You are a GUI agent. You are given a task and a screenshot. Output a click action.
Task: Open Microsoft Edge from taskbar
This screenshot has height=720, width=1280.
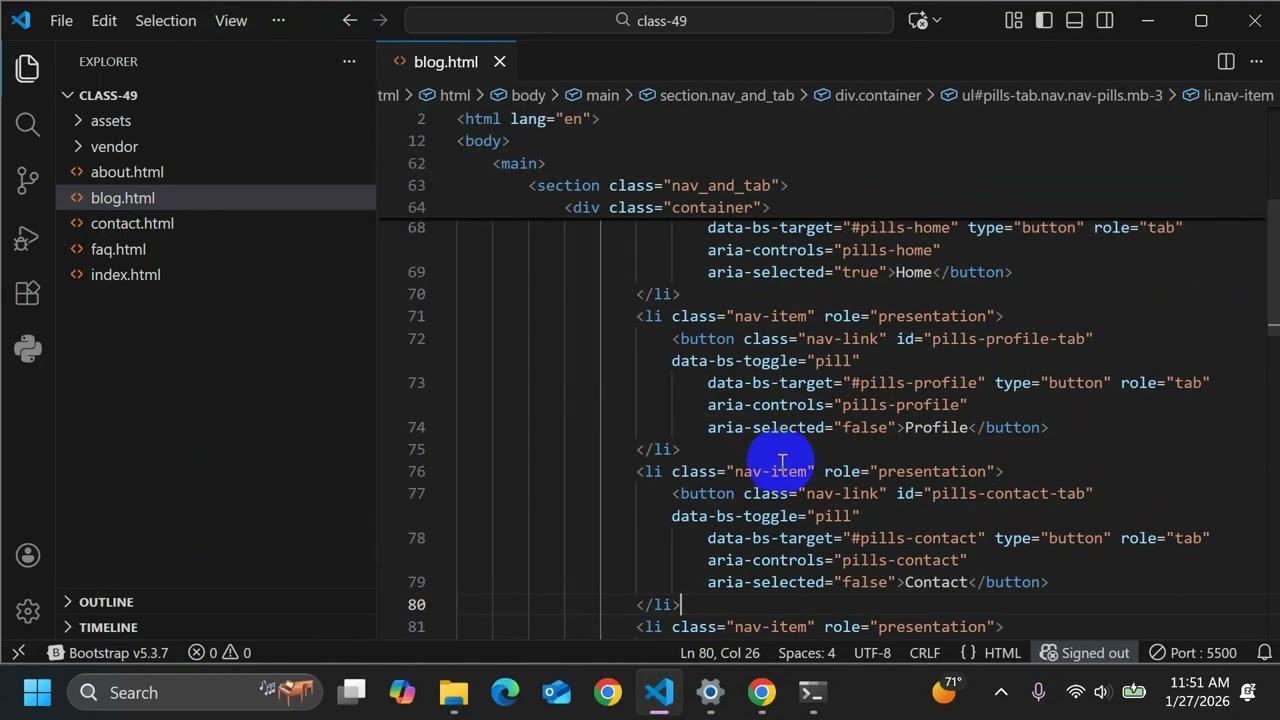coord(505,692)
